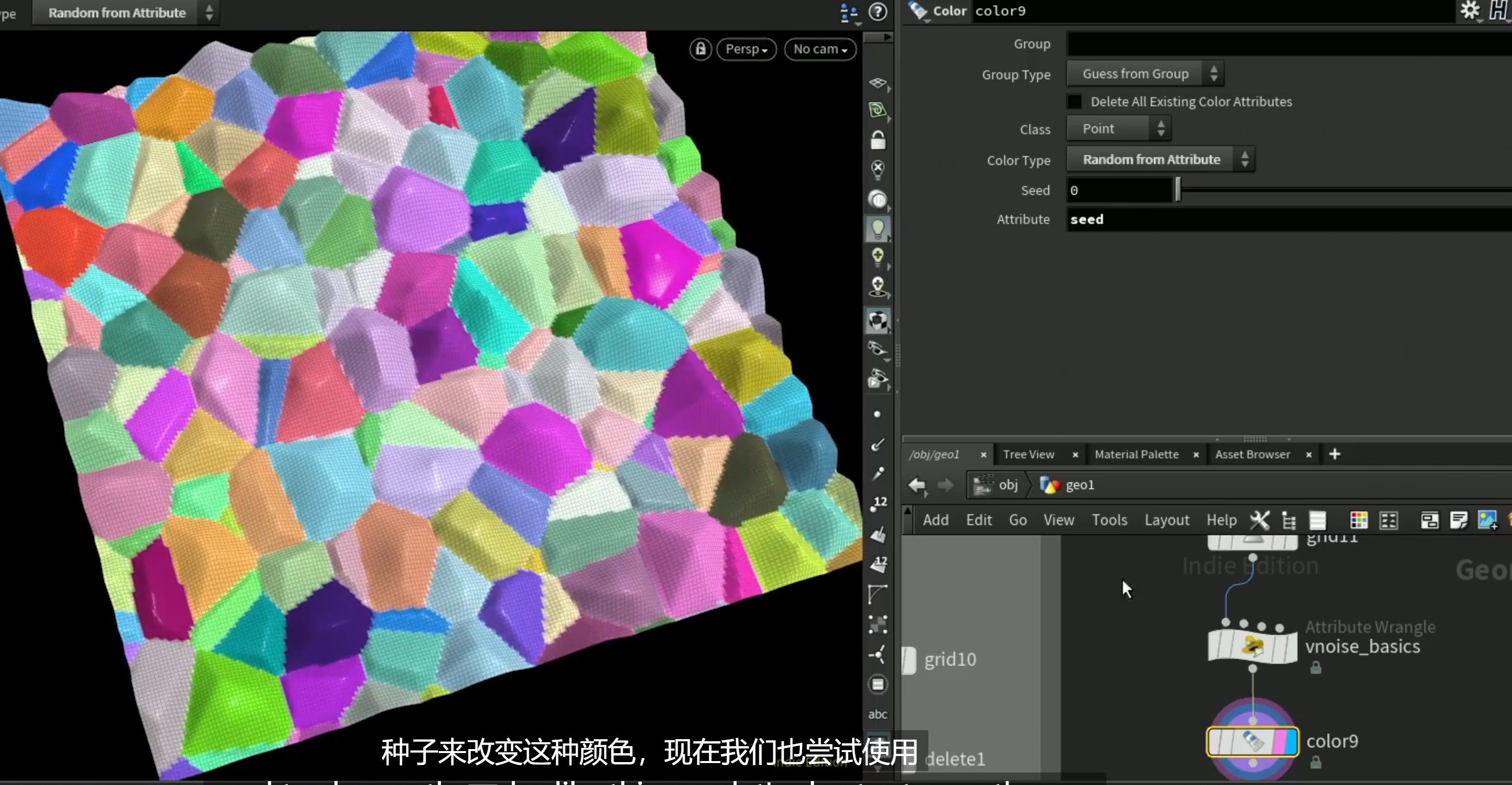This screenshot has width=1512, height=785.
Task: Open the Class Point dropdown
Action: pyautogui.click(x=1119, y=129)
